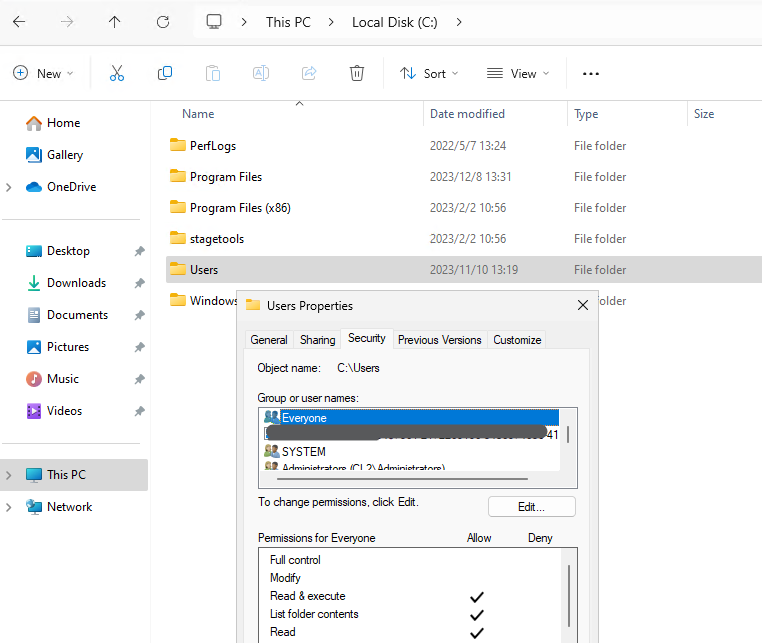Switch to the Security tab
The height and width of the screenshot is (643, 762).
pos(367,338)
